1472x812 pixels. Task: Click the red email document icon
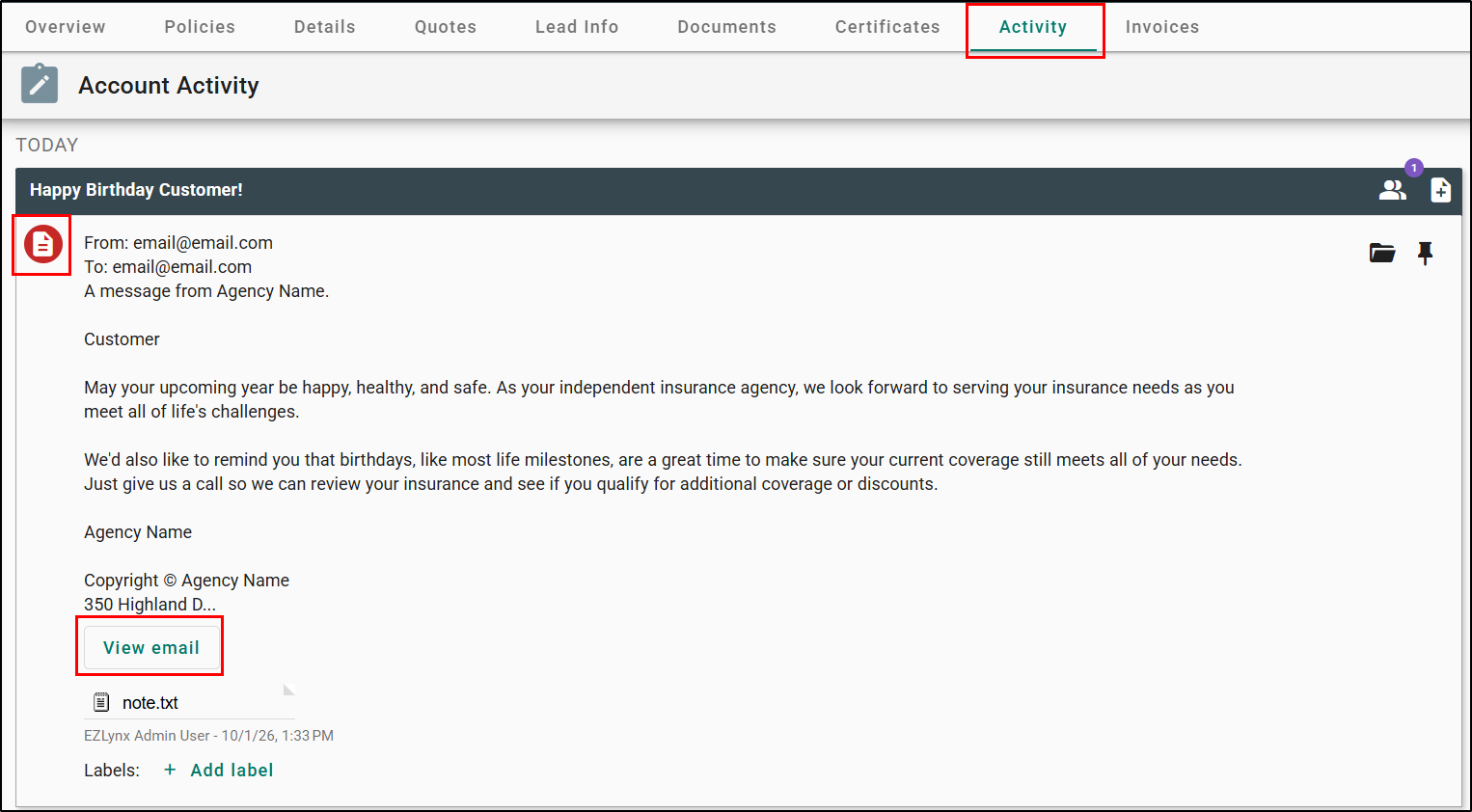click(42, 245)
